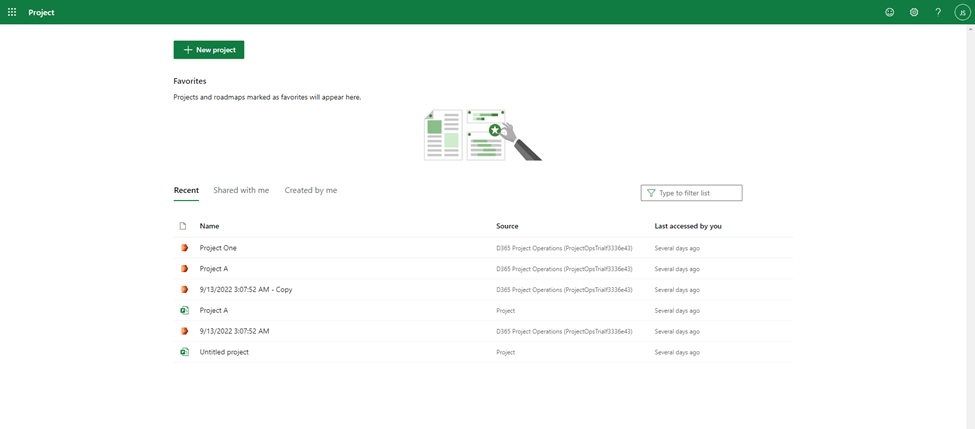Open the app launcher waffle icon
Viewport: 975px width, 429px height.
pos(12,12)
